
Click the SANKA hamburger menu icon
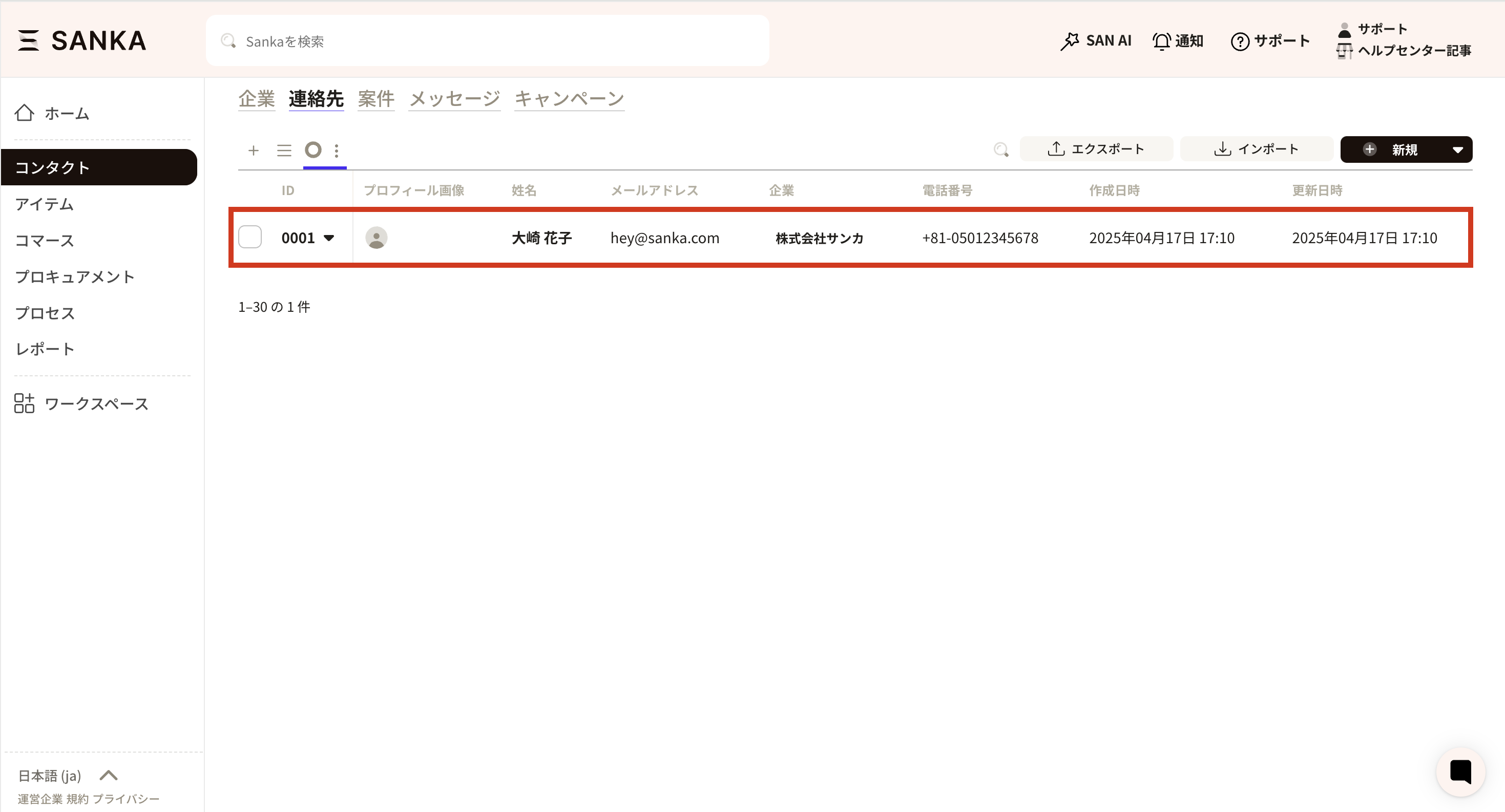[28, 40]
